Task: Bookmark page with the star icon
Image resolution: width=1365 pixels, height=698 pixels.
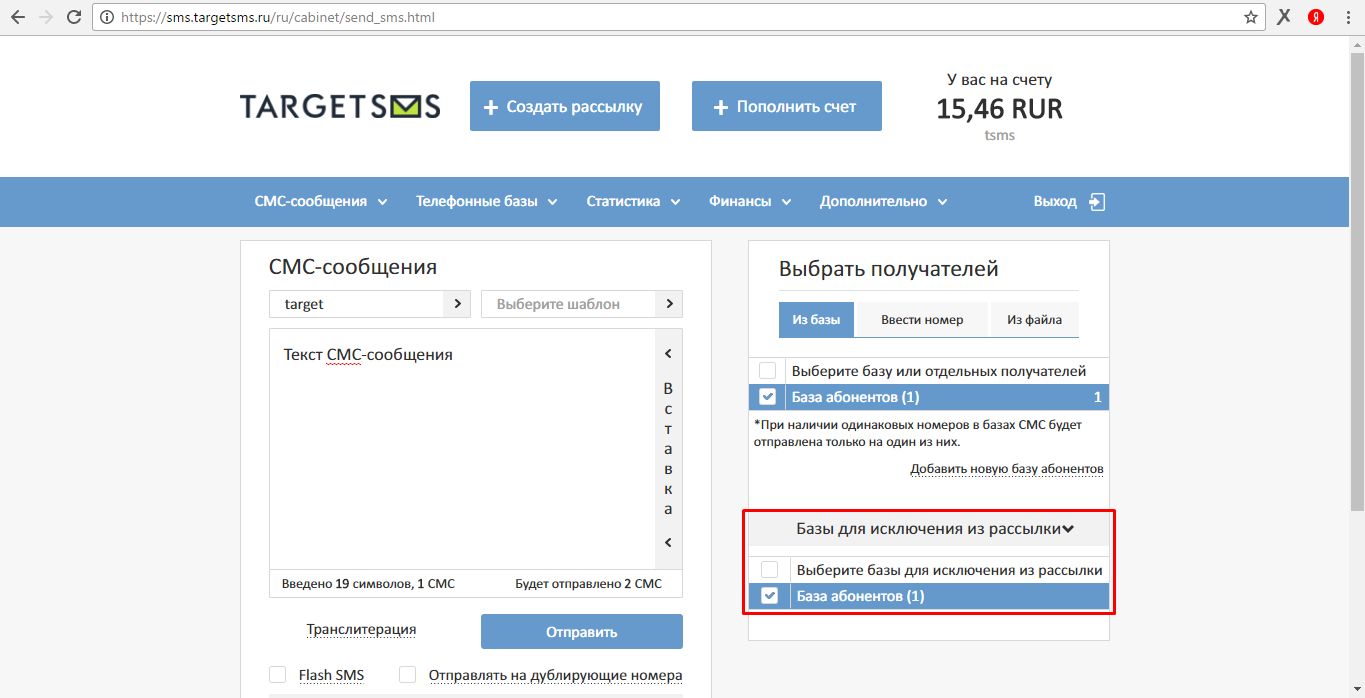Action: pyautogui.click(x=1250, y=17)
